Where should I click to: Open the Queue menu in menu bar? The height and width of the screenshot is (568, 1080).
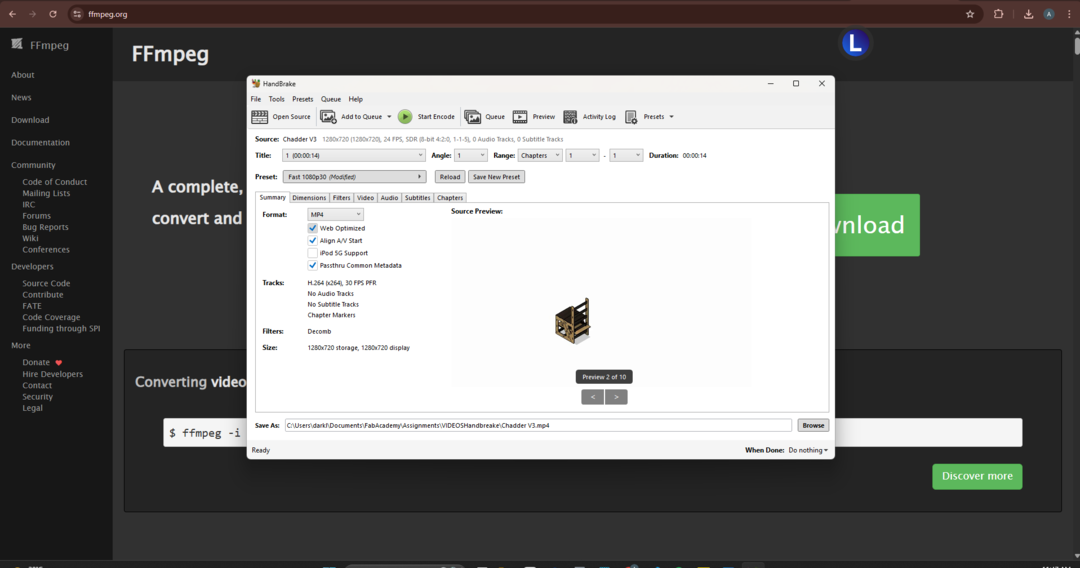(331, 99)
